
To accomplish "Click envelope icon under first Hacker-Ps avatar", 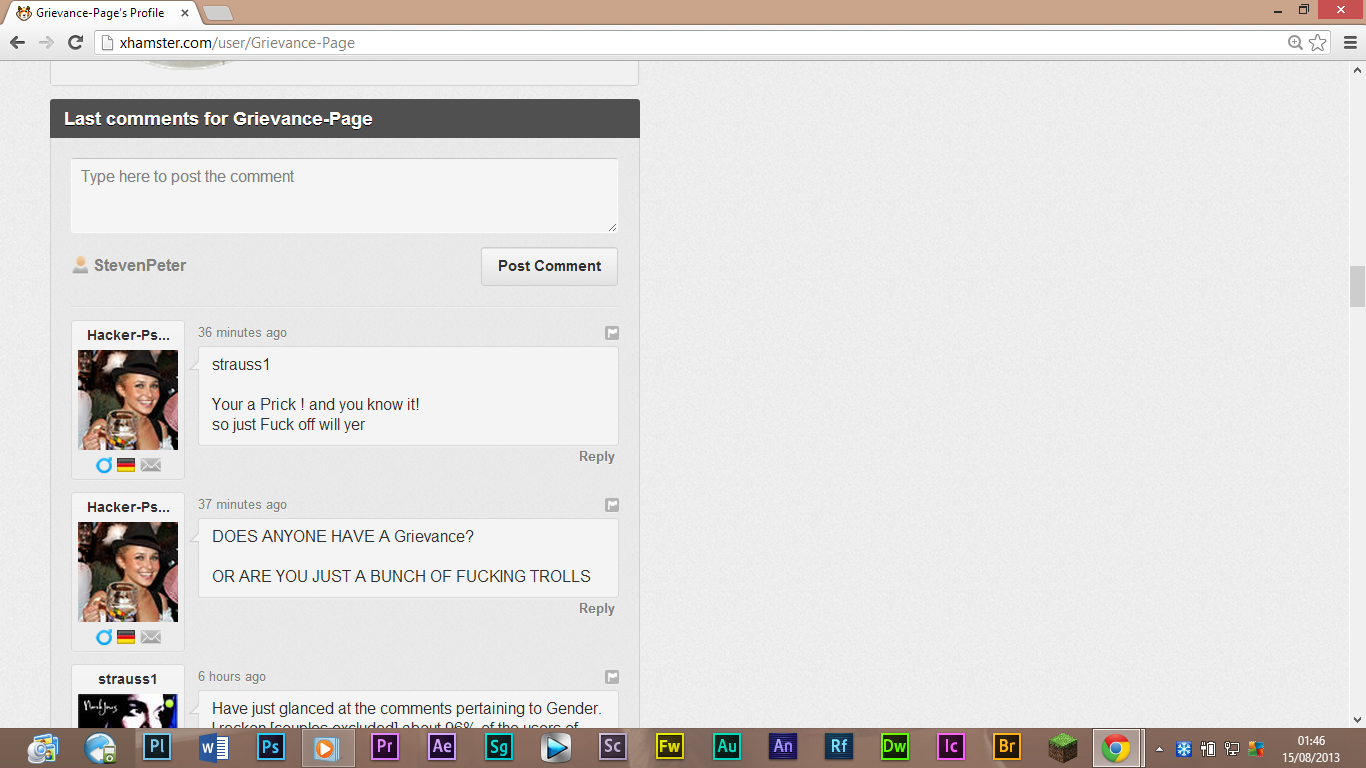I will coord(151,465).
